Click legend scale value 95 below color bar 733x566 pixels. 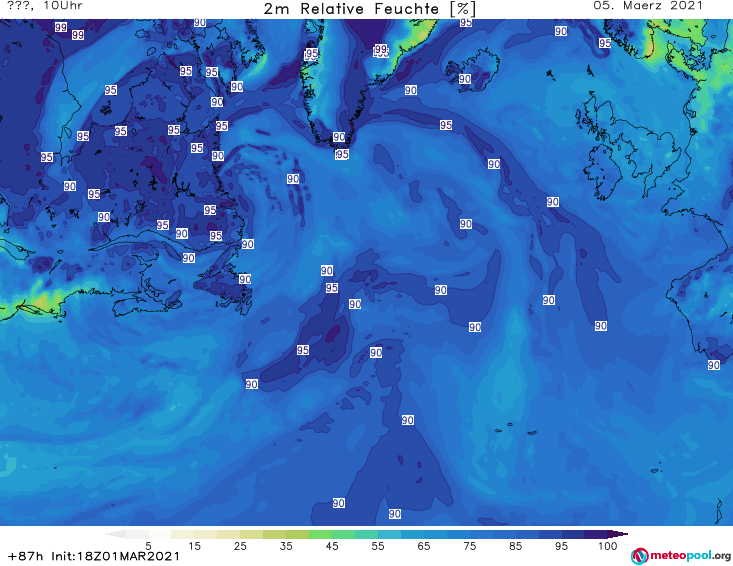coord(561,546)
